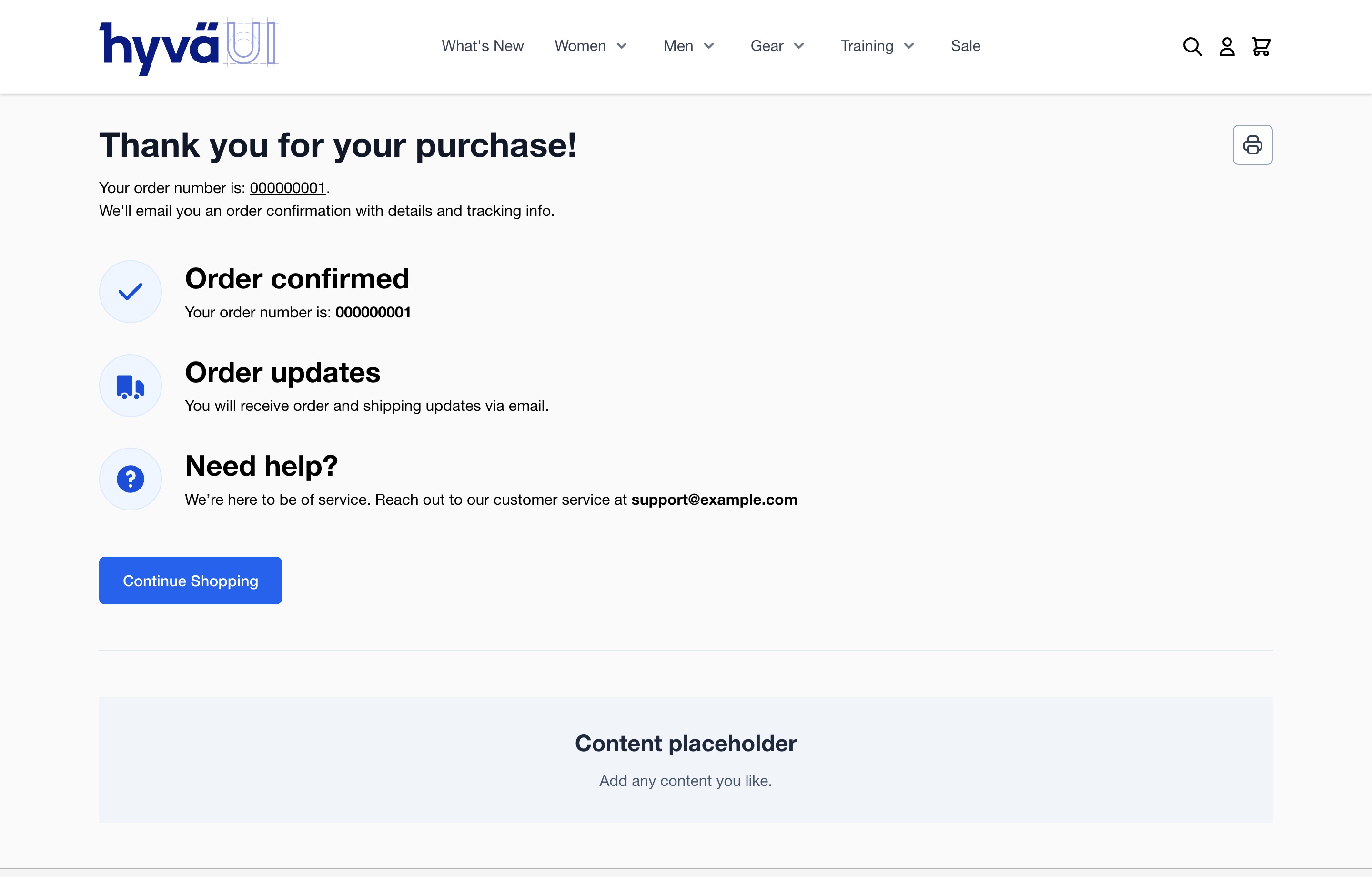Expand the Women menu chevron

622,46
